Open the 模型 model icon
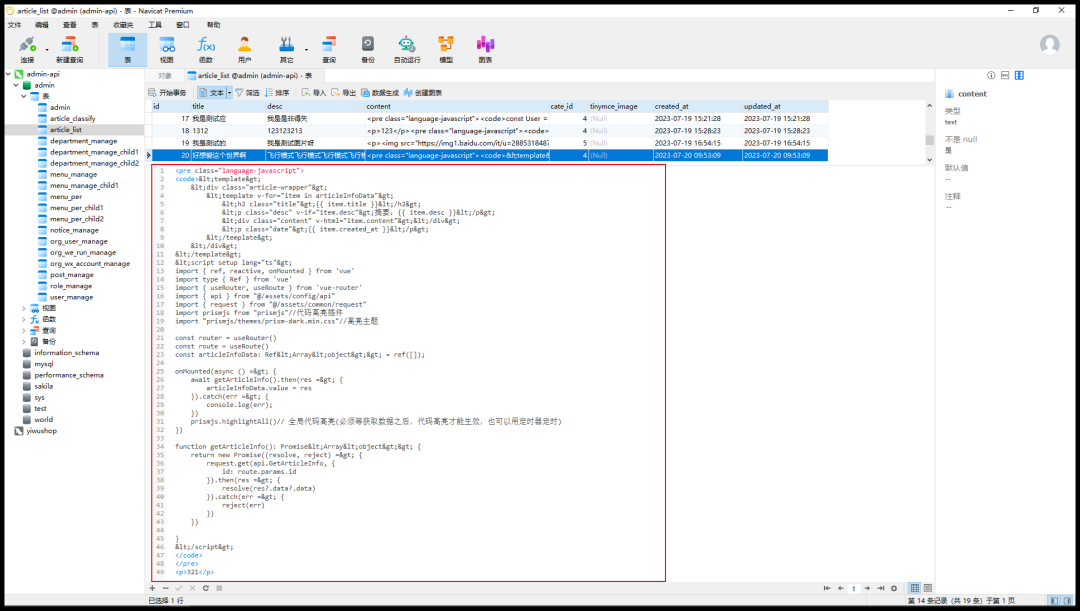The width and height of the screenshot is (1080, 611). coord(446,50)
